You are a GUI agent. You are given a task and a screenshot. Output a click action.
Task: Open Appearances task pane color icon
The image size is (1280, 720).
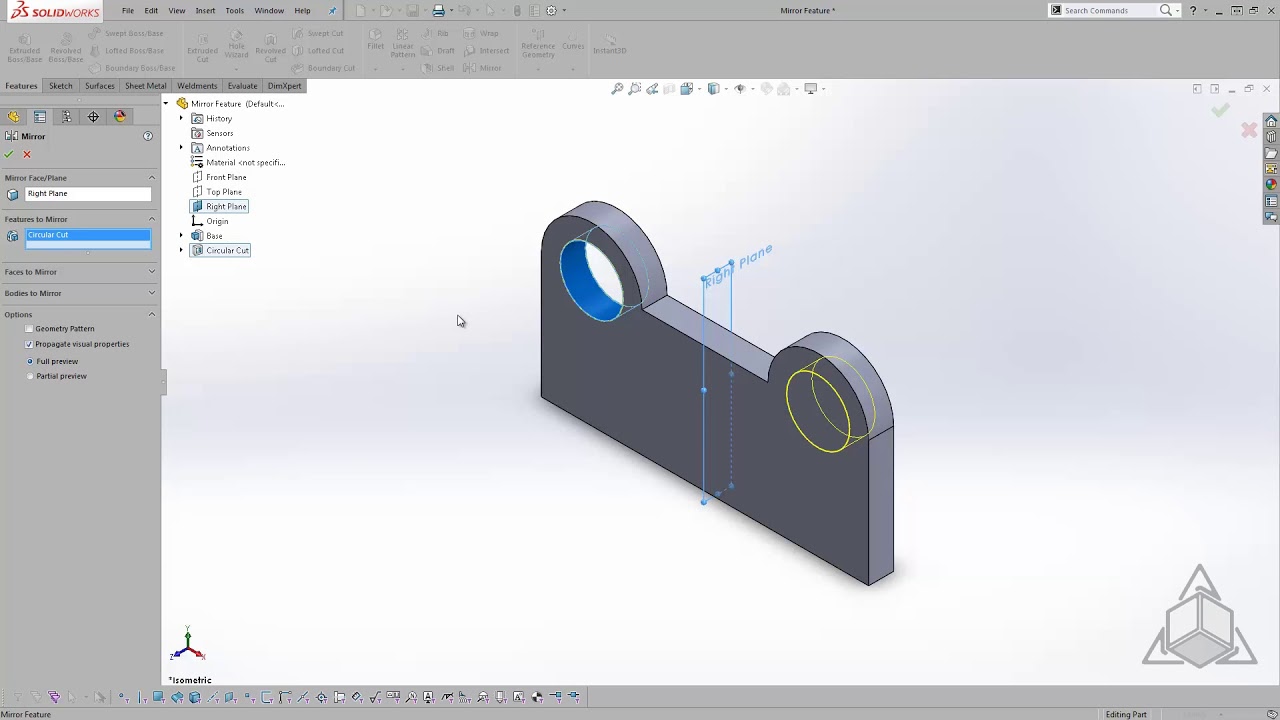(x=1271, y=185)
